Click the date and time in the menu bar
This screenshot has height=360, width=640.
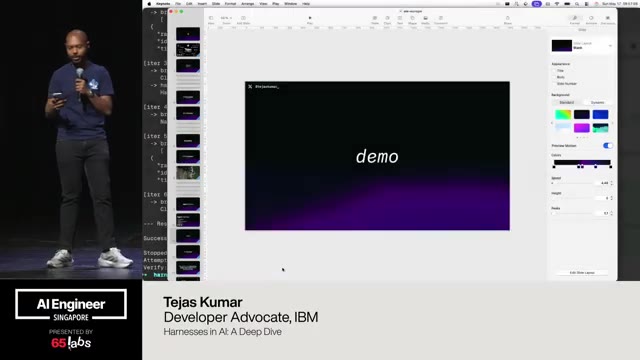pos(621,4)
